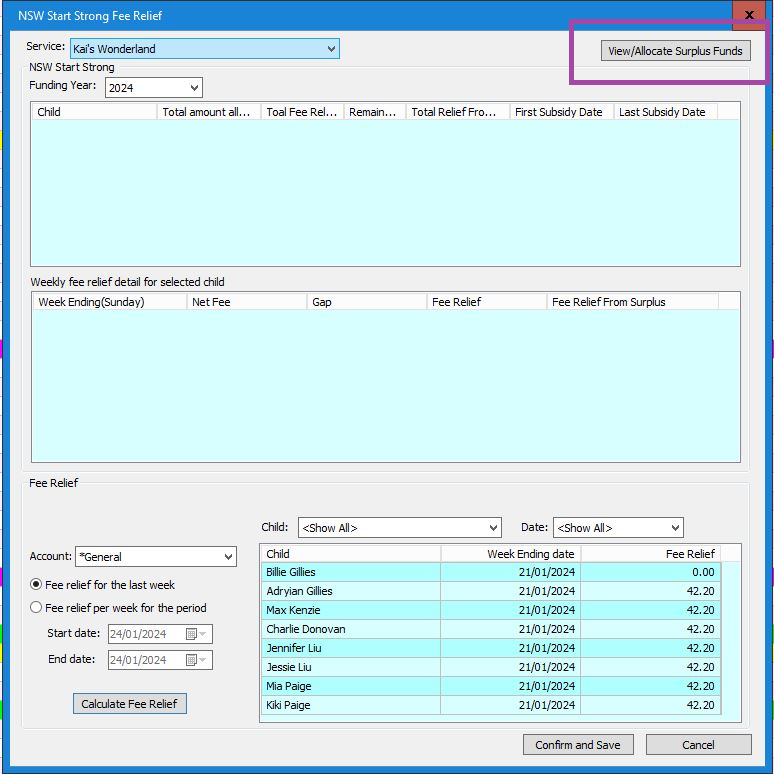This screenshot has width=774, height=774.
Task: Click View/Allocate Surplus Funds button
Action: 675,51
